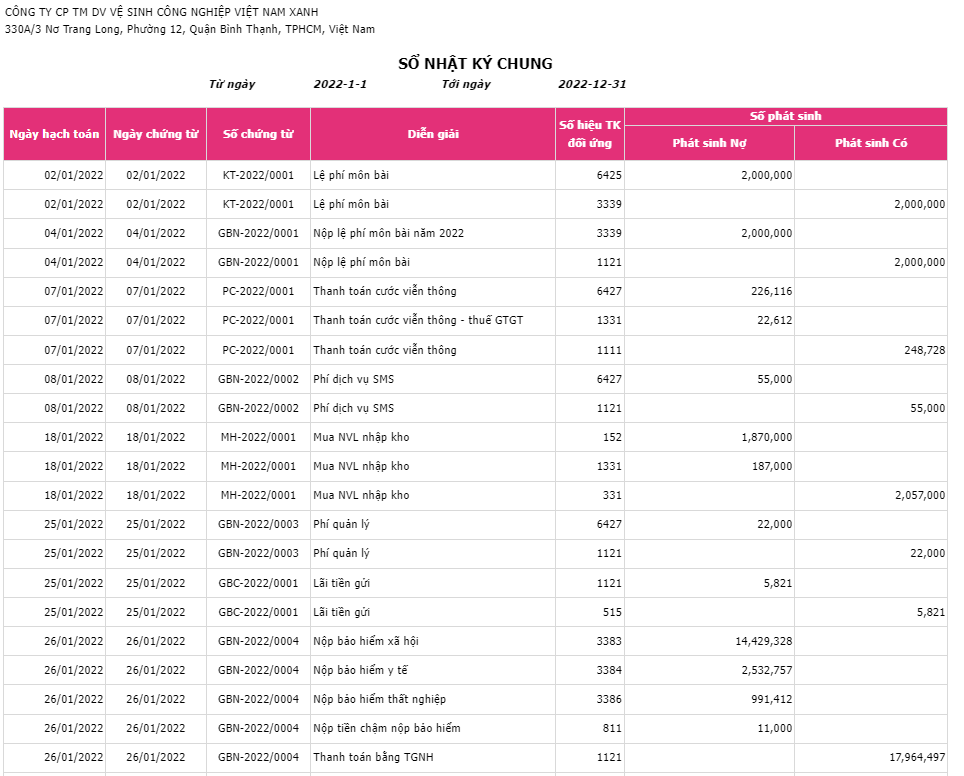Click the 'Phát sinh Nợ' column header
Image resolution: width=964 pixels, height=776 pixels.
709,143
